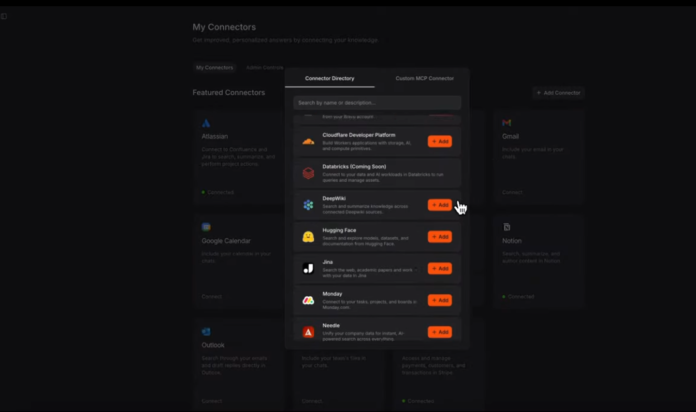Select the My Connectors tab
This screenshot has width=696, height=412.
point(214,67)
